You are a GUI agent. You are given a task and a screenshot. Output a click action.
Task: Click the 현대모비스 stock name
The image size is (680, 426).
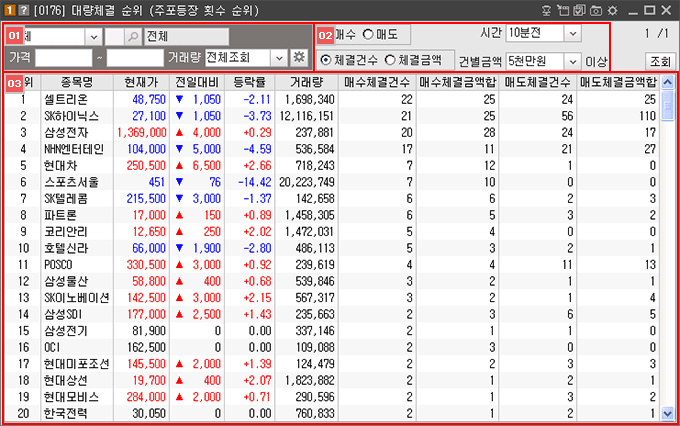click(71, 397)
